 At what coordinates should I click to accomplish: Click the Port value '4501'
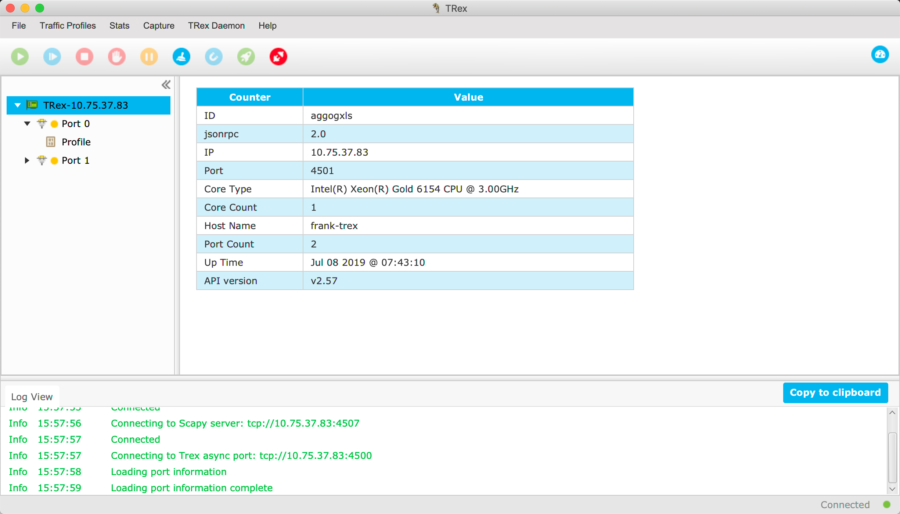(x=322, y=170)
